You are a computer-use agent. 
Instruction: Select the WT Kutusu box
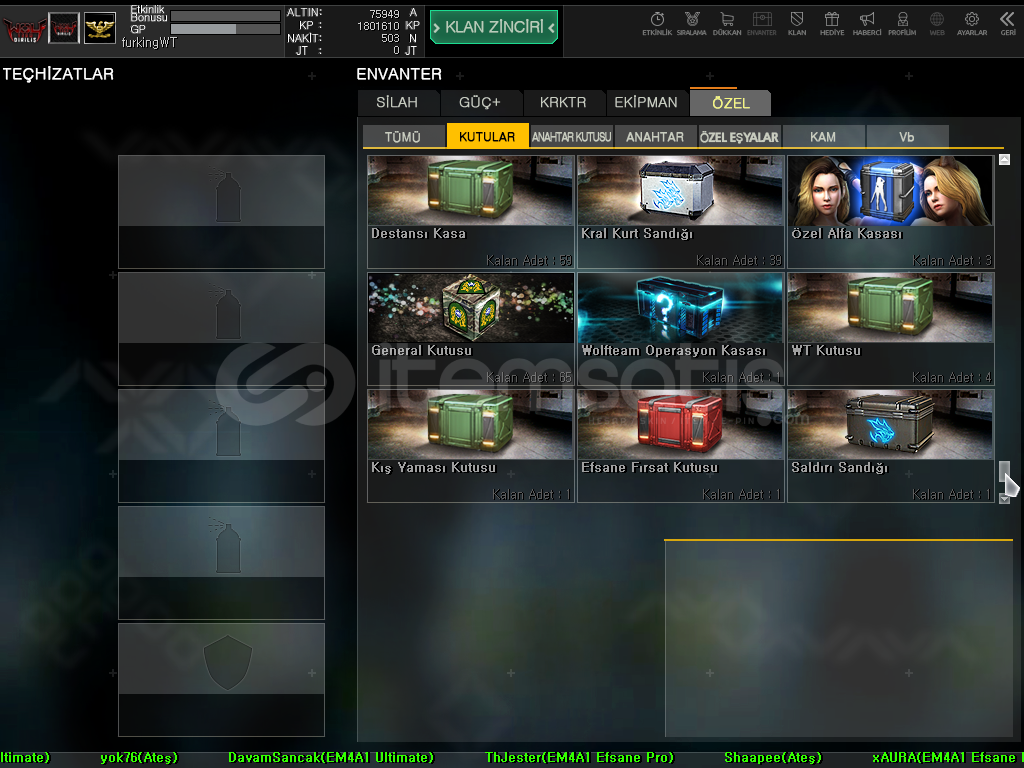pos(891,328)
